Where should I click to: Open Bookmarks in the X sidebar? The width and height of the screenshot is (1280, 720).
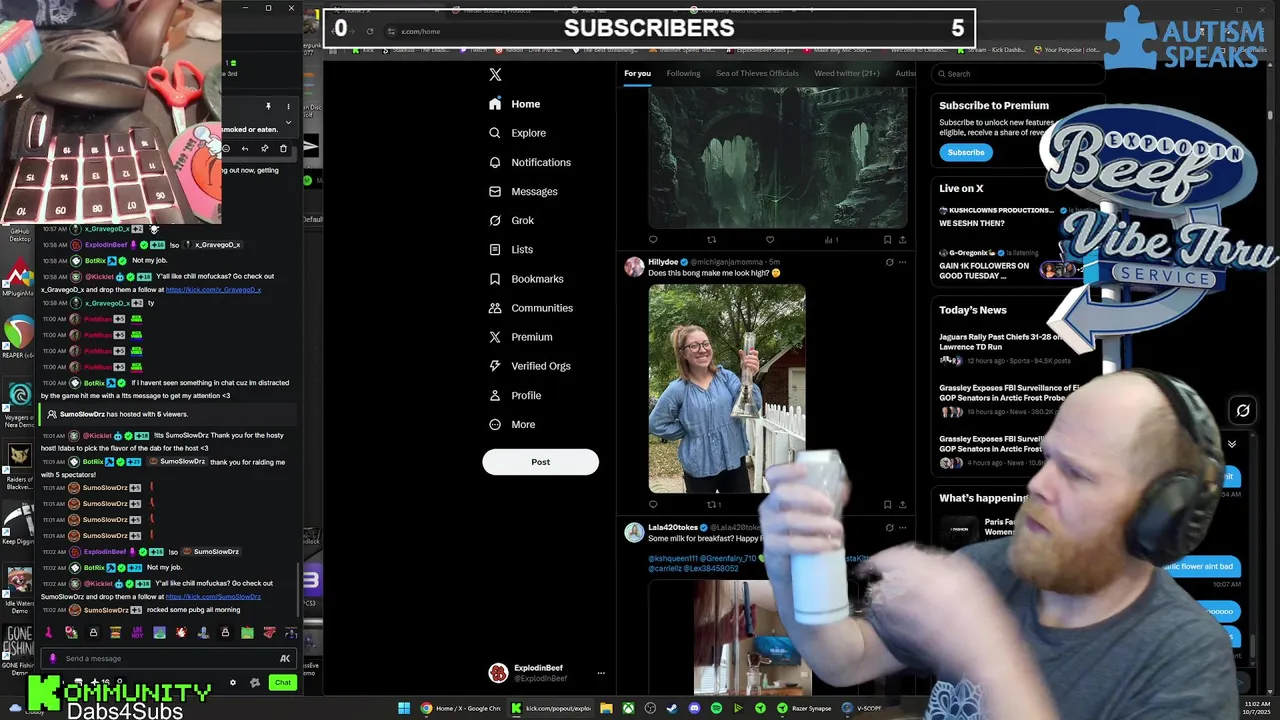tap(526, 279)
